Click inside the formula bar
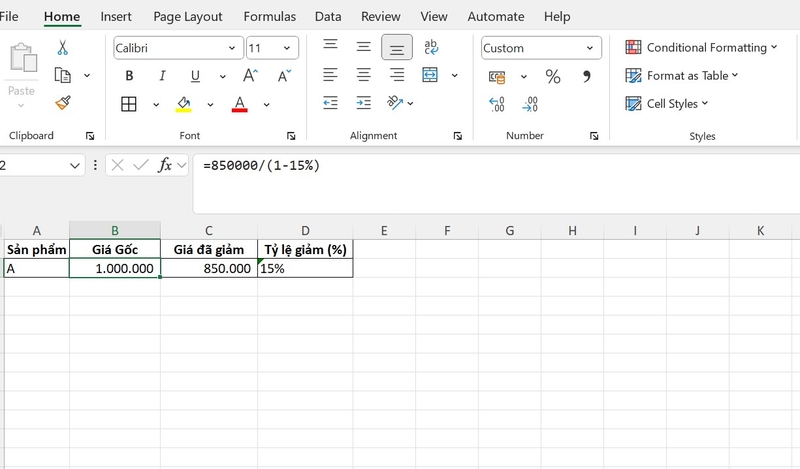Image resolution: width=800 pixels, height=469 pixels. [x=496, y=184]
